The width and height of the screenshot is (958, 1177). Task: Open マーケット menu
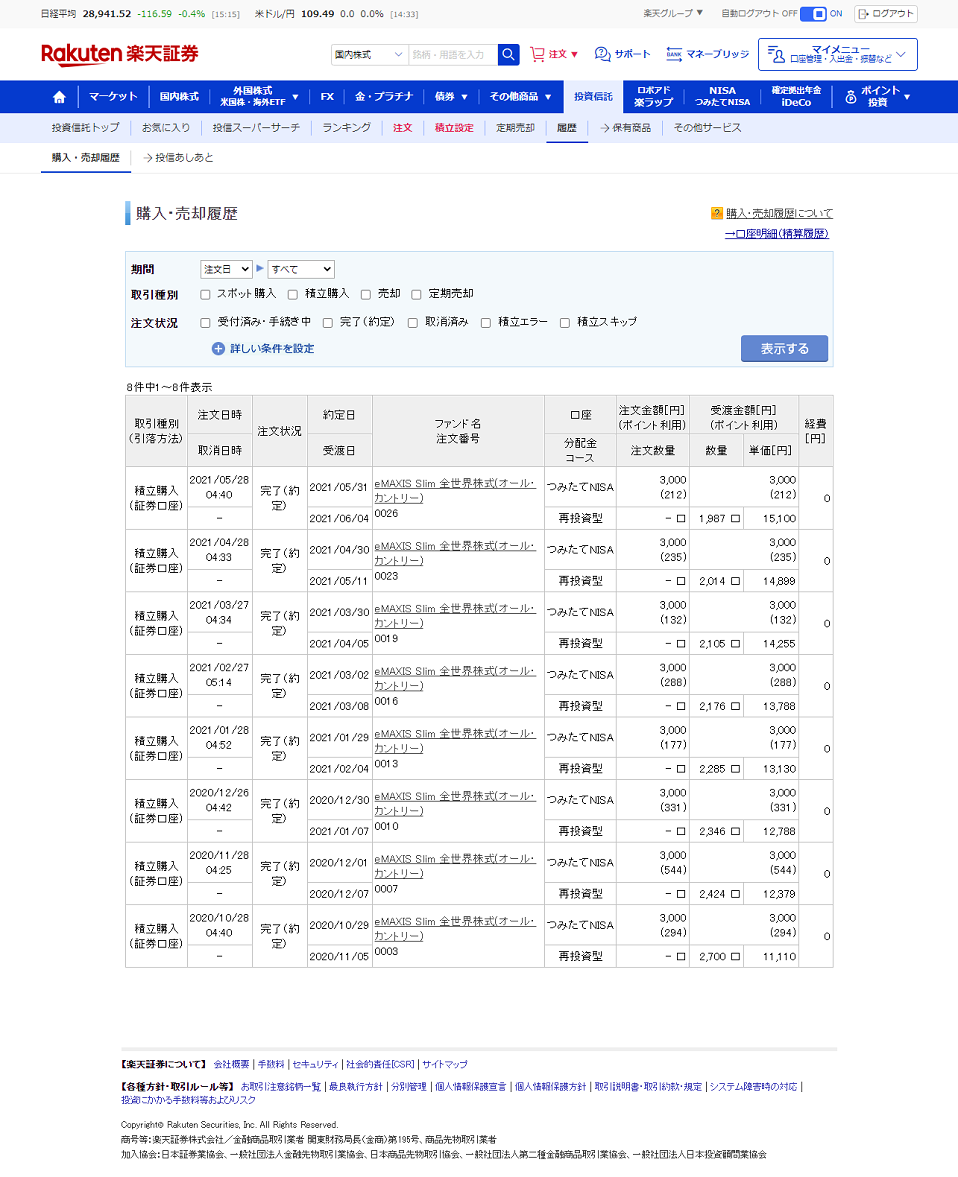click(x=113, y=97)
